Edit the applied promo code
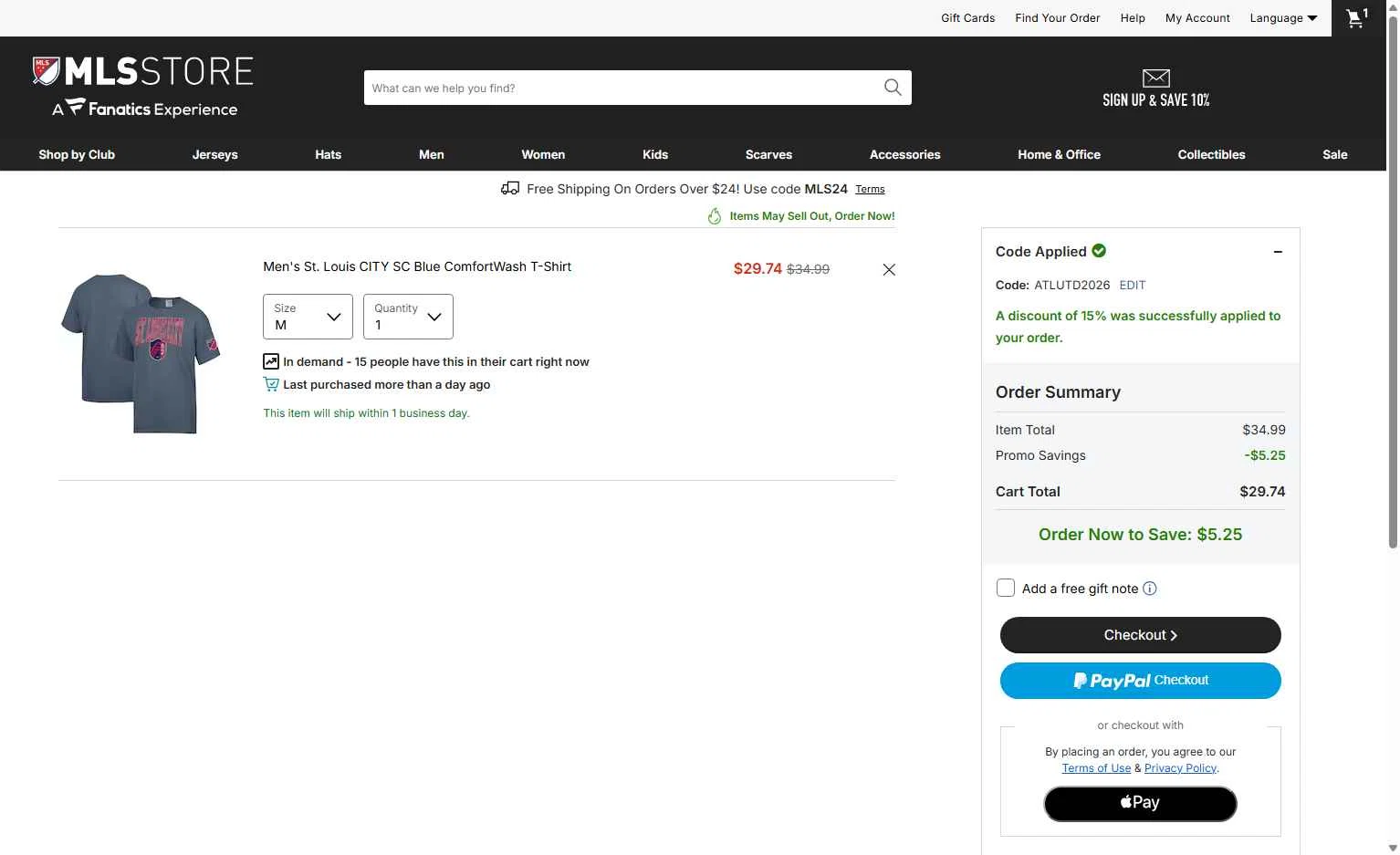The width and height of the screenshot is (1400, 855). coord(1133,285)
